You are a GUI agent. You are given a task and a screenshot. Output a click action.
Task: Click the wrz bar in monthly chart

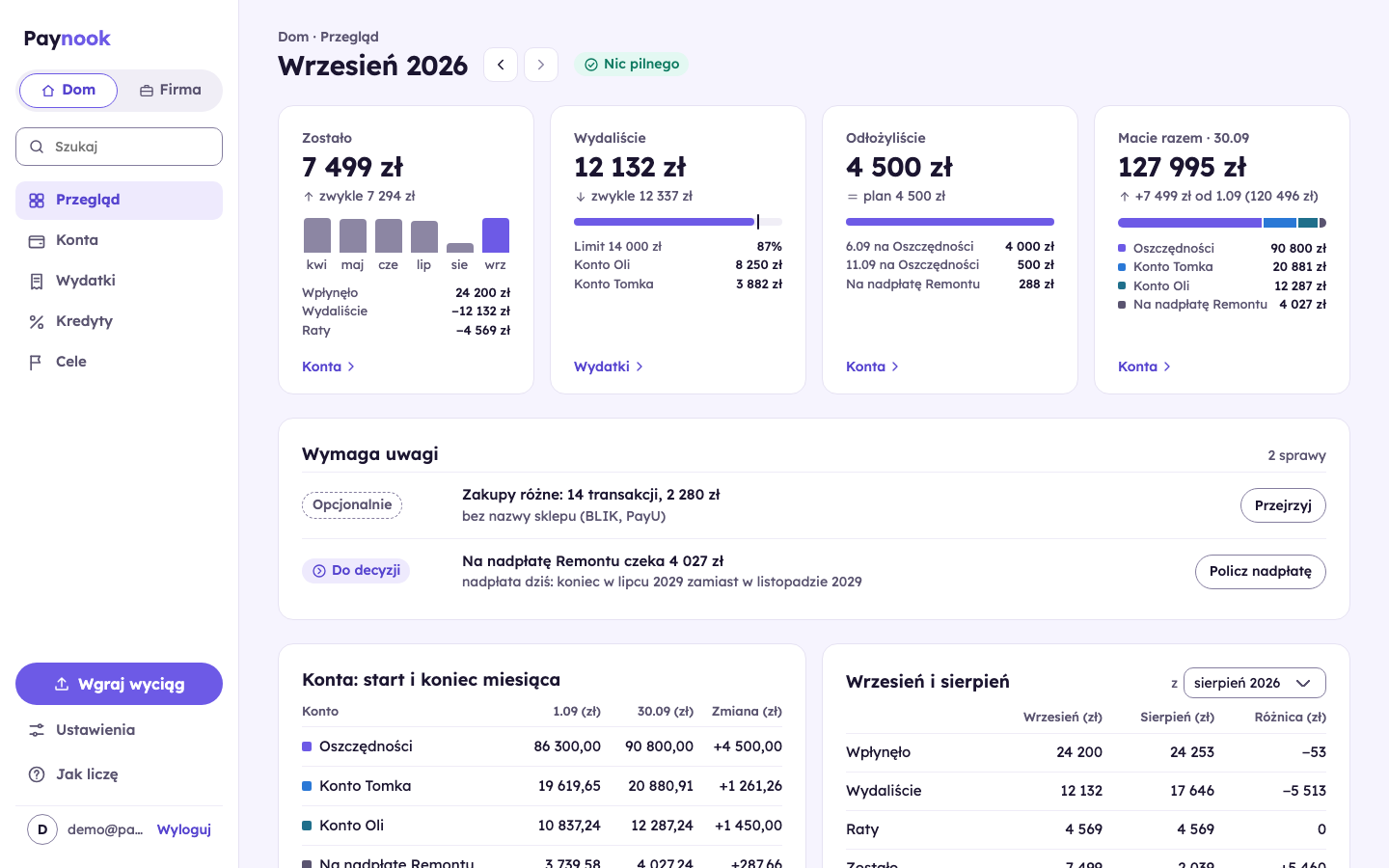[496, 235]
